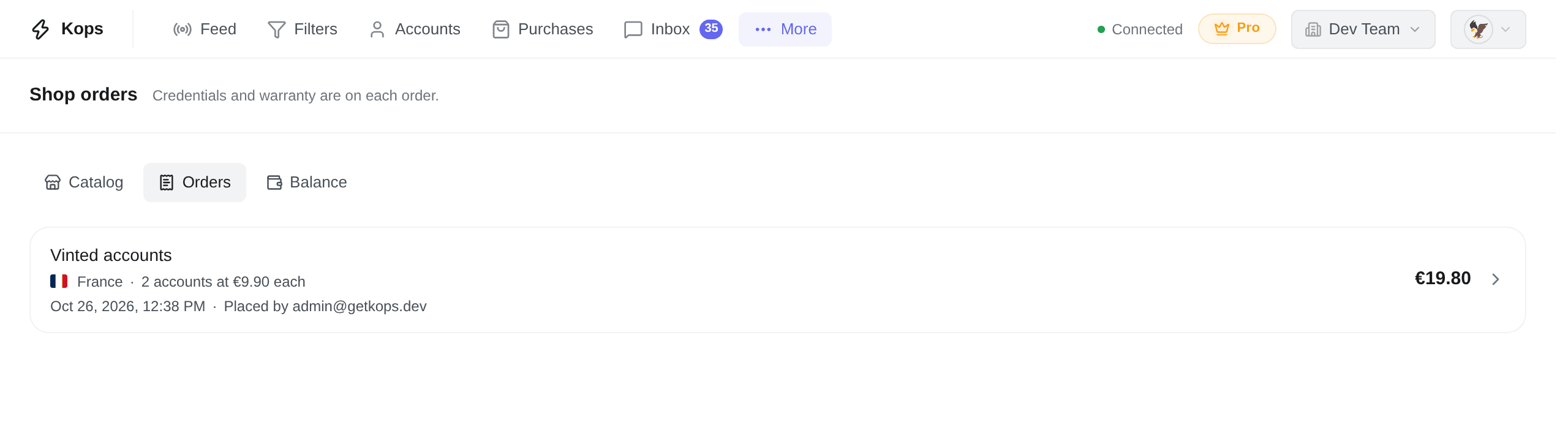Open the Dev Team workspace switcher
This screenshot has width=1568, height=441.
coord(1363,29)
